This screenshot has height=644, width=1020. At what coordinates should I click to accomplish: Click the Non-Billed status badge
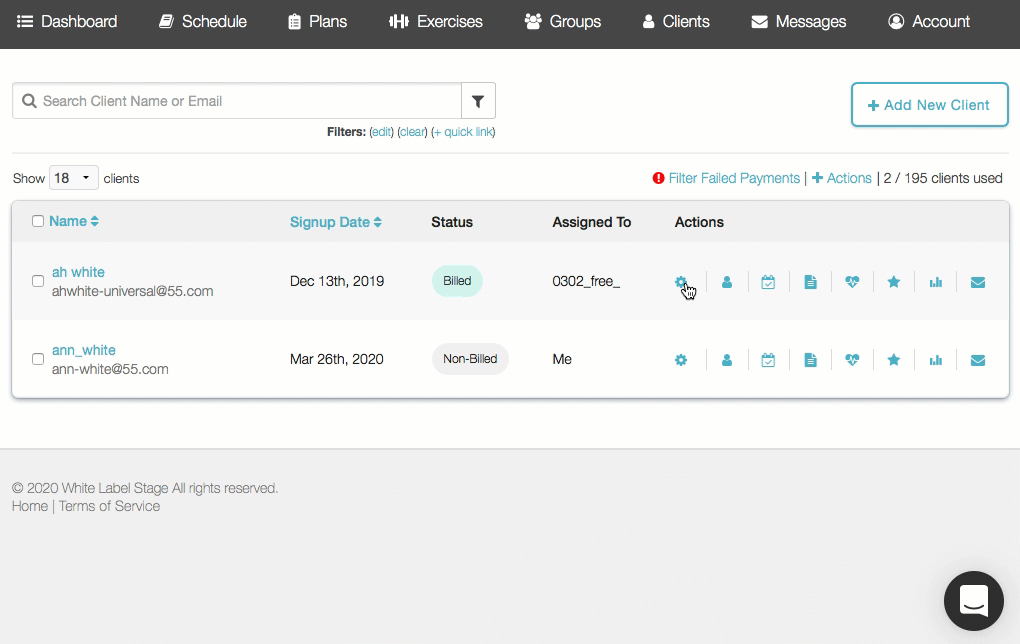coord(470,359)
